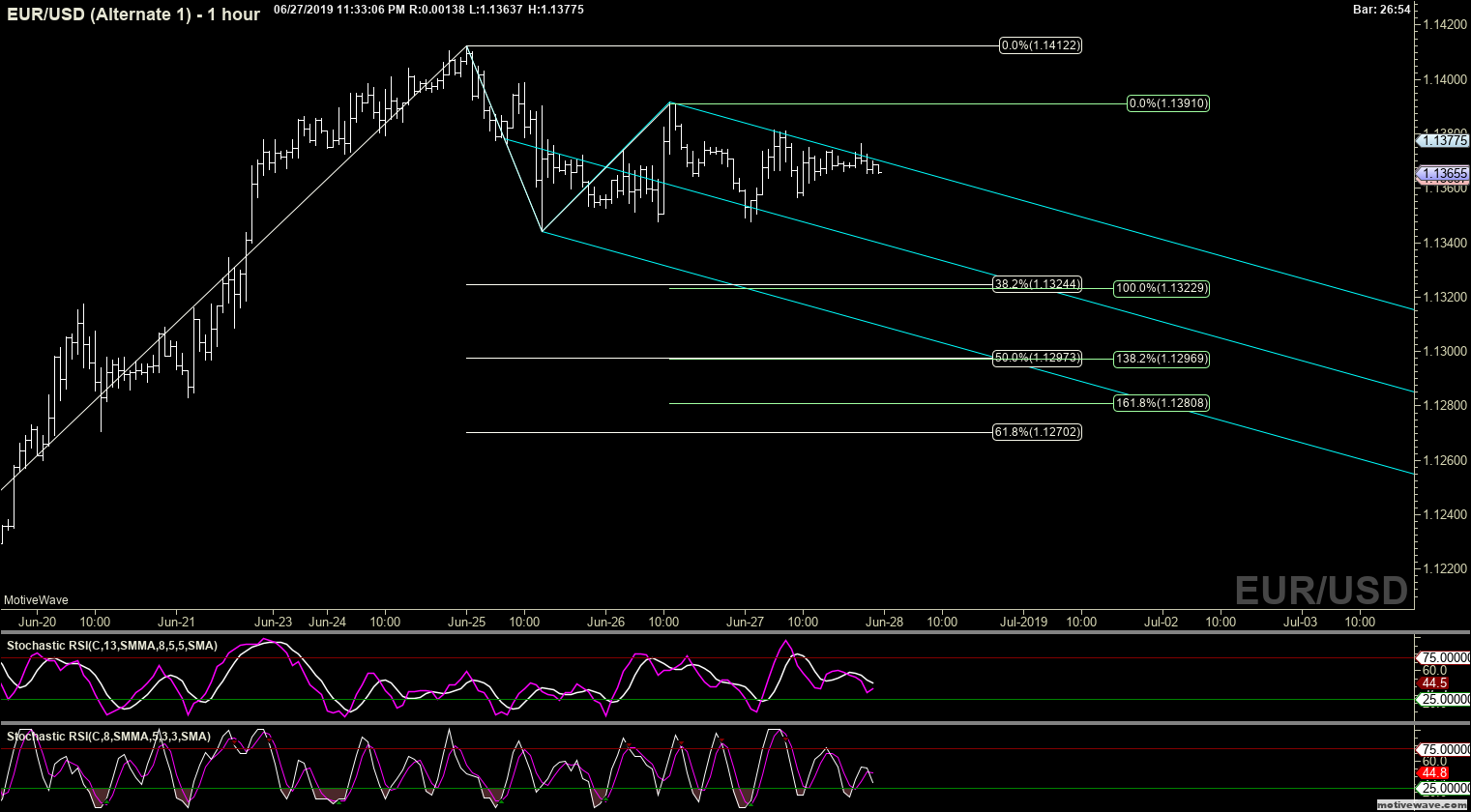1471x812 pixels.
Task: Click the 61.8%(1.12702) retracement label
Action: pos(1037,432)
